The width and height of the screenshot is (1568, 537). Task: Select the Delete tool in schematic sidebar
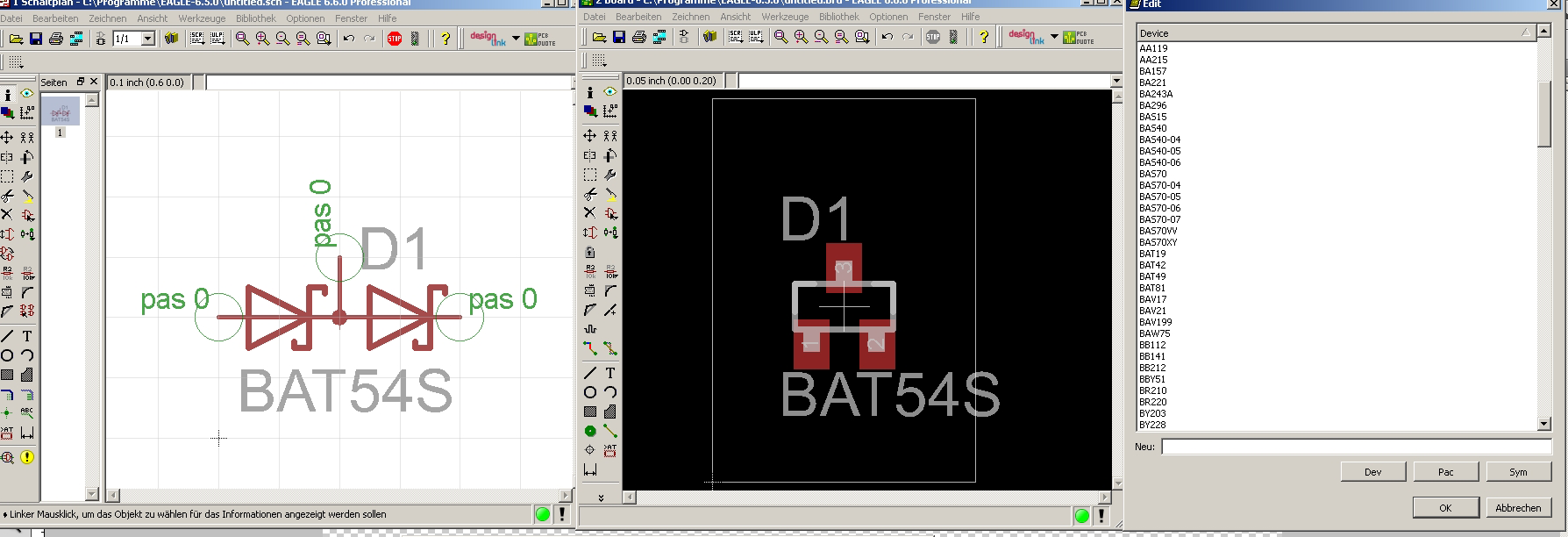pyautogui.click(x=7, y=215)
